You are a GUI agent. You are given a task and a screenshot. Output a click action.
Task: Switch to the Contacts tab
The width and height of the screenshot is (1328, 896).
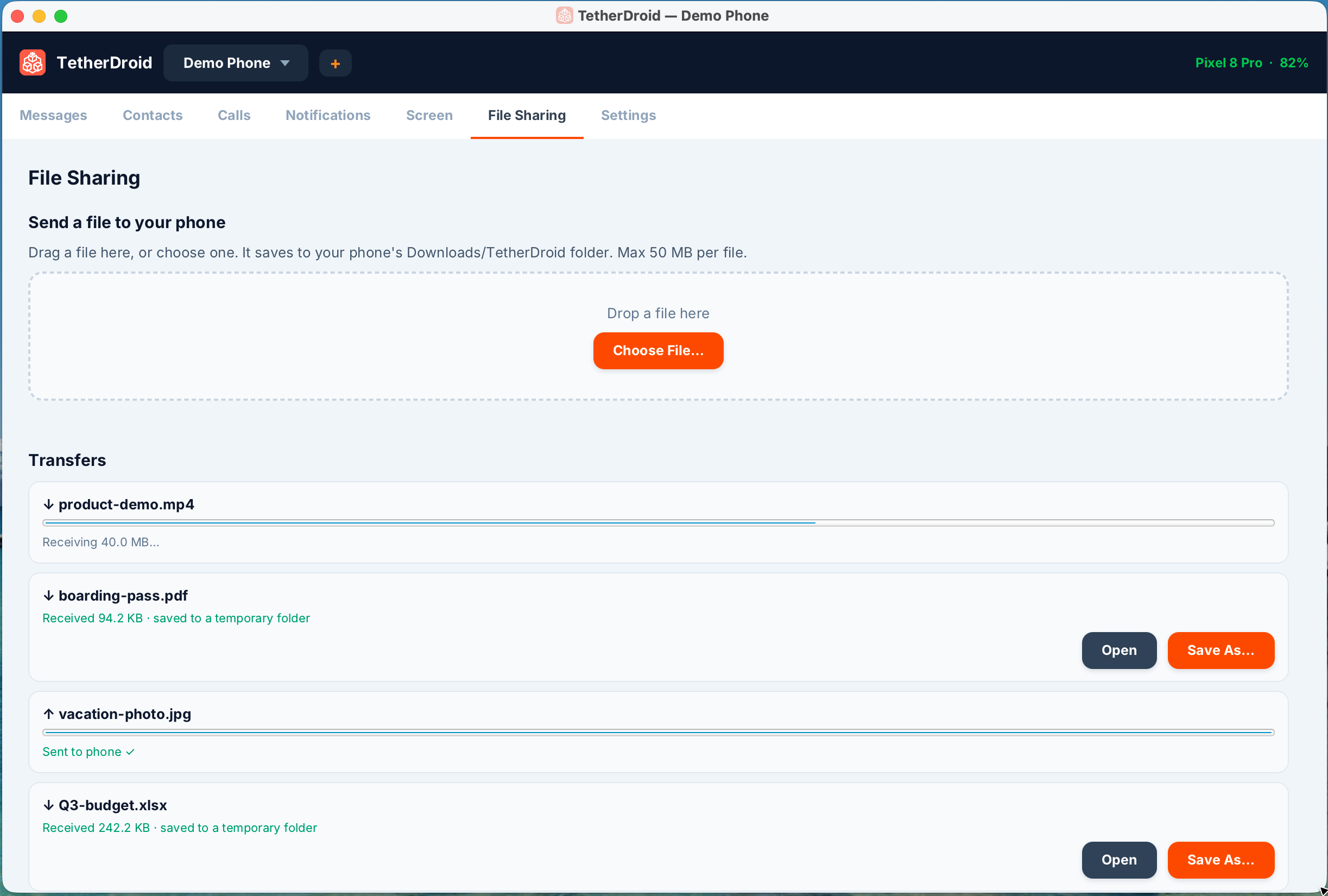pyautogui.click(x=153, y=116)
